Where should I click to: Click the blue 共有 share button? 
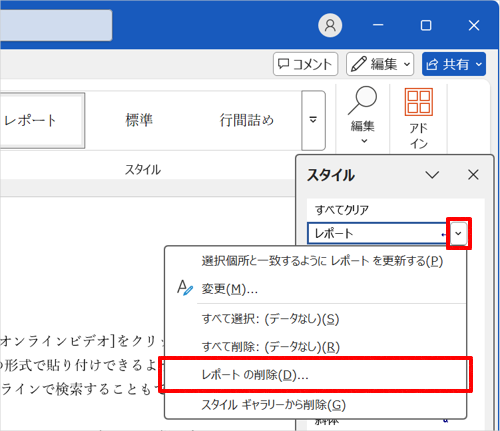pos(454,64)
